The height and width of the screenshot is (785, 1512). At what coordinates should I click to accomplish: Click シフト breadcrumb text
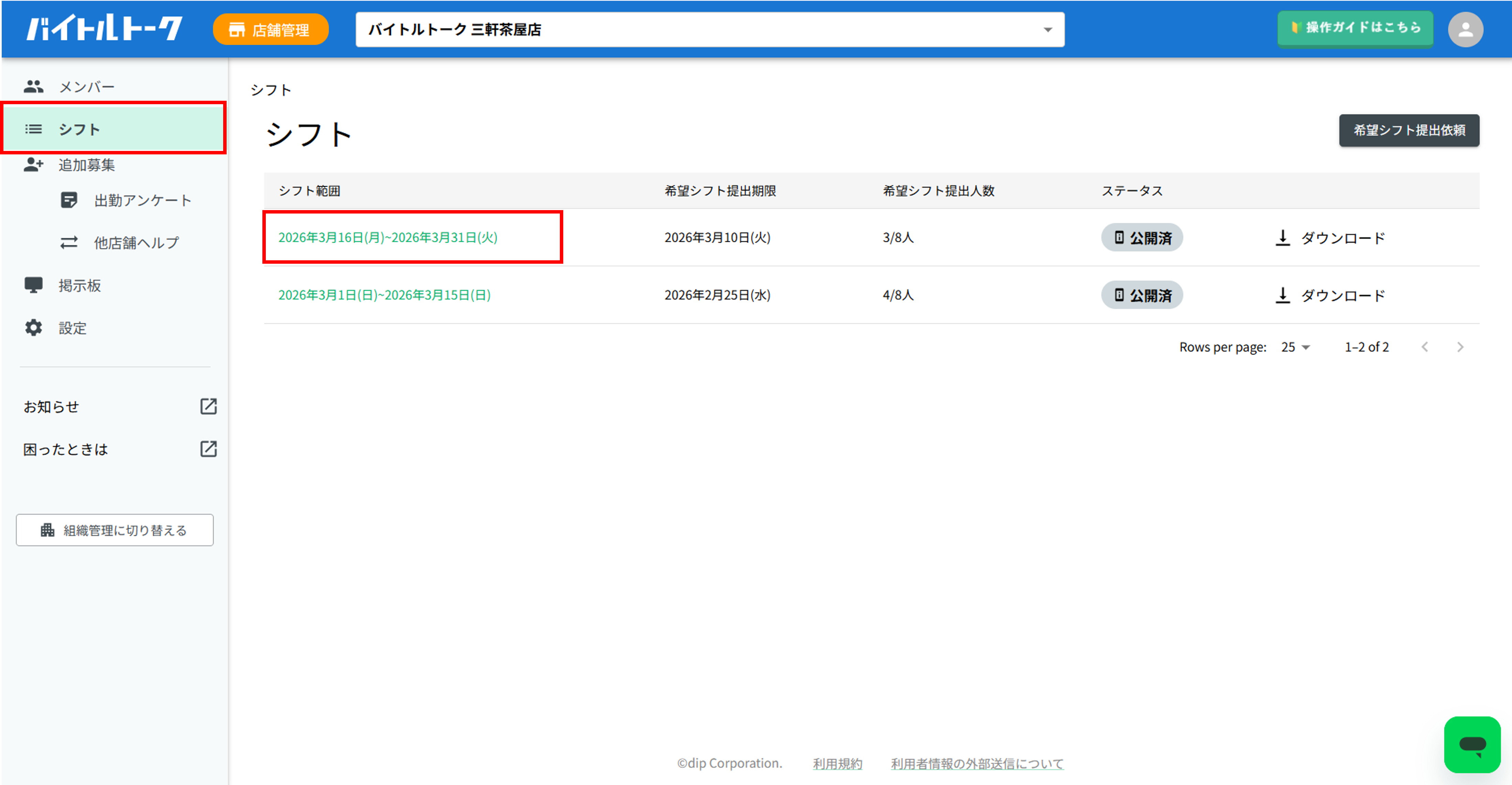pos(271,90)
